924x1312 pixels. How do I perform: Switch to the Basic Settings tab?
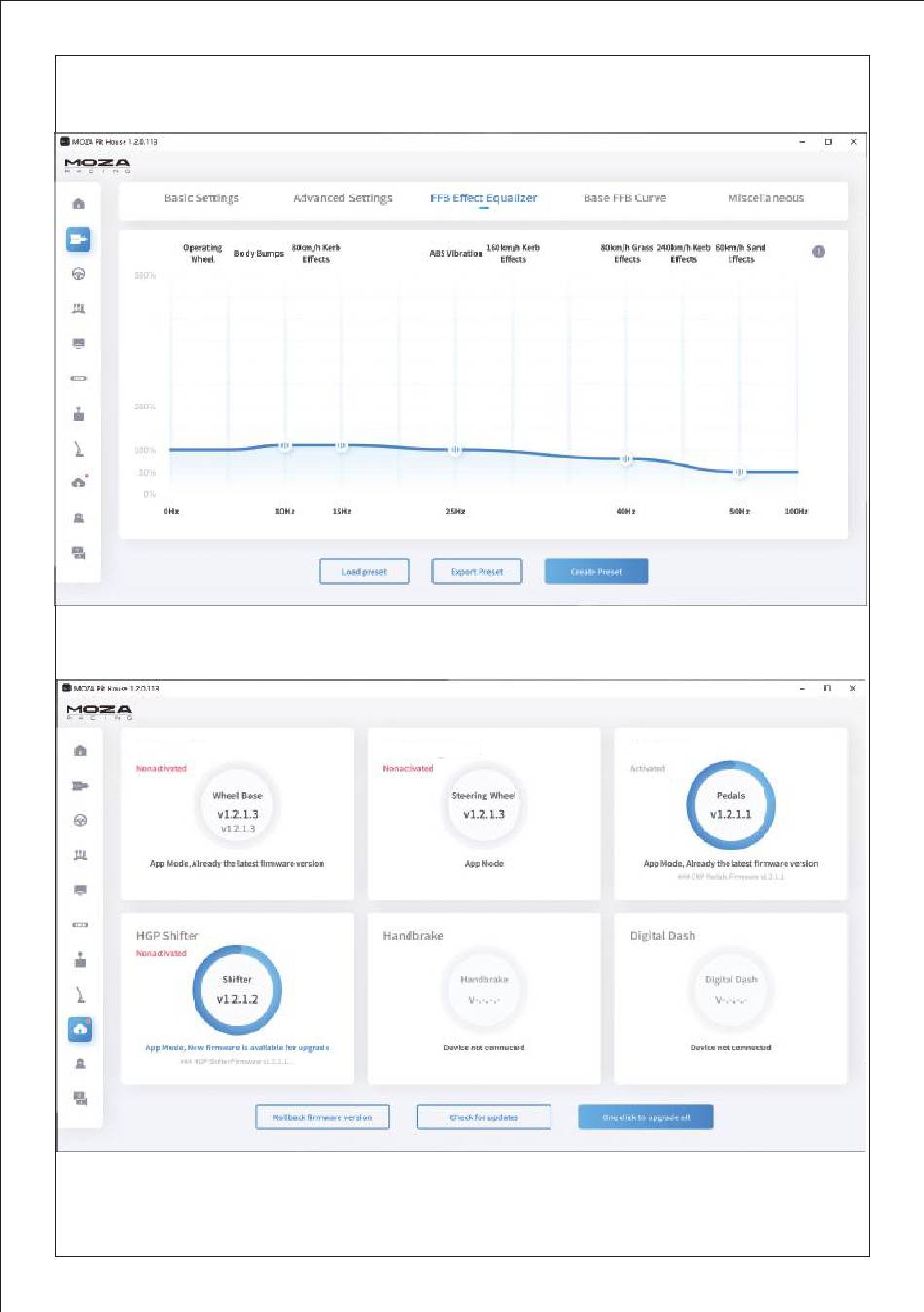pos(201,198)
